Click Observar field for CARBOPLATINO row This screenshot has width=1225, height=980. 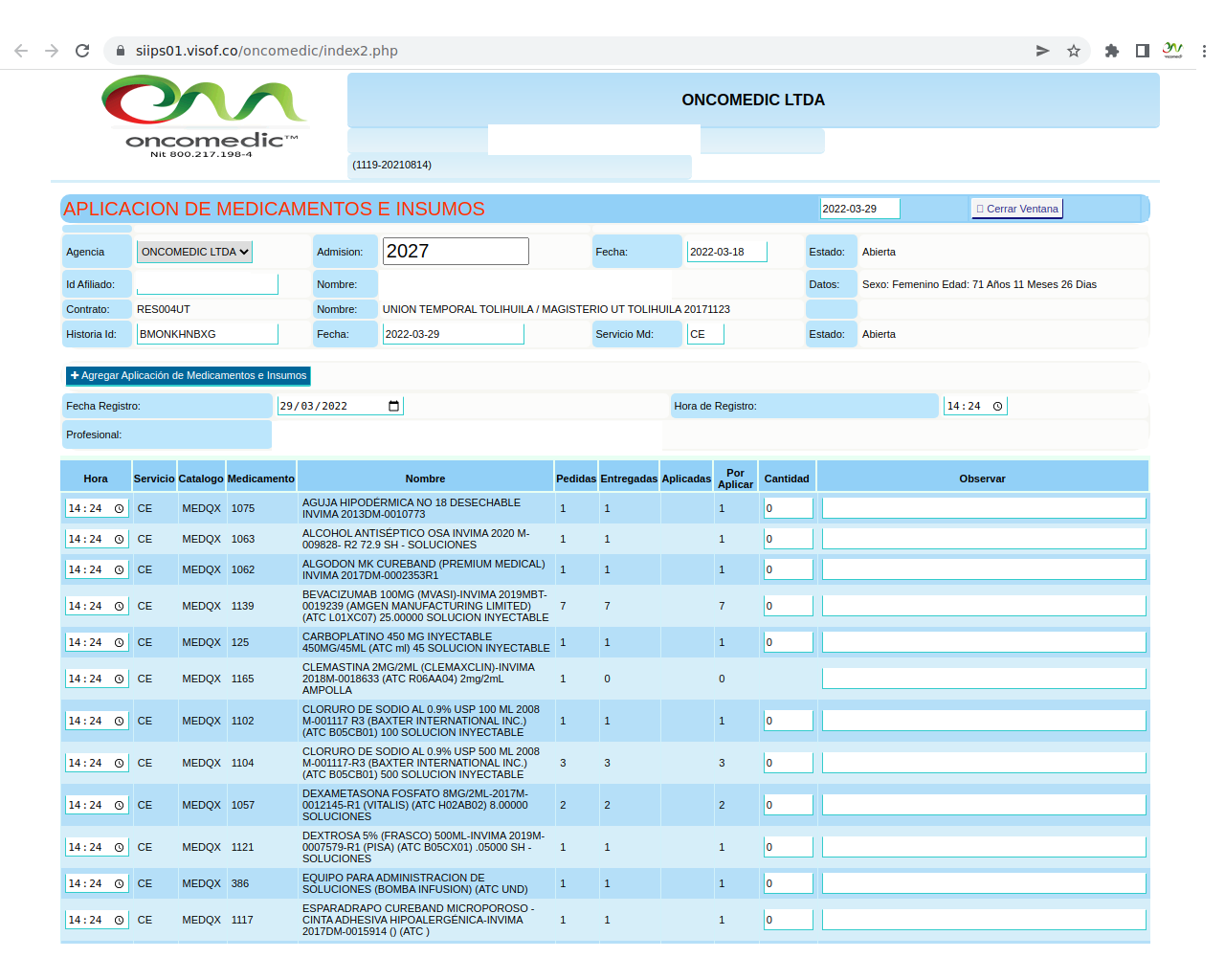[983, 642]
